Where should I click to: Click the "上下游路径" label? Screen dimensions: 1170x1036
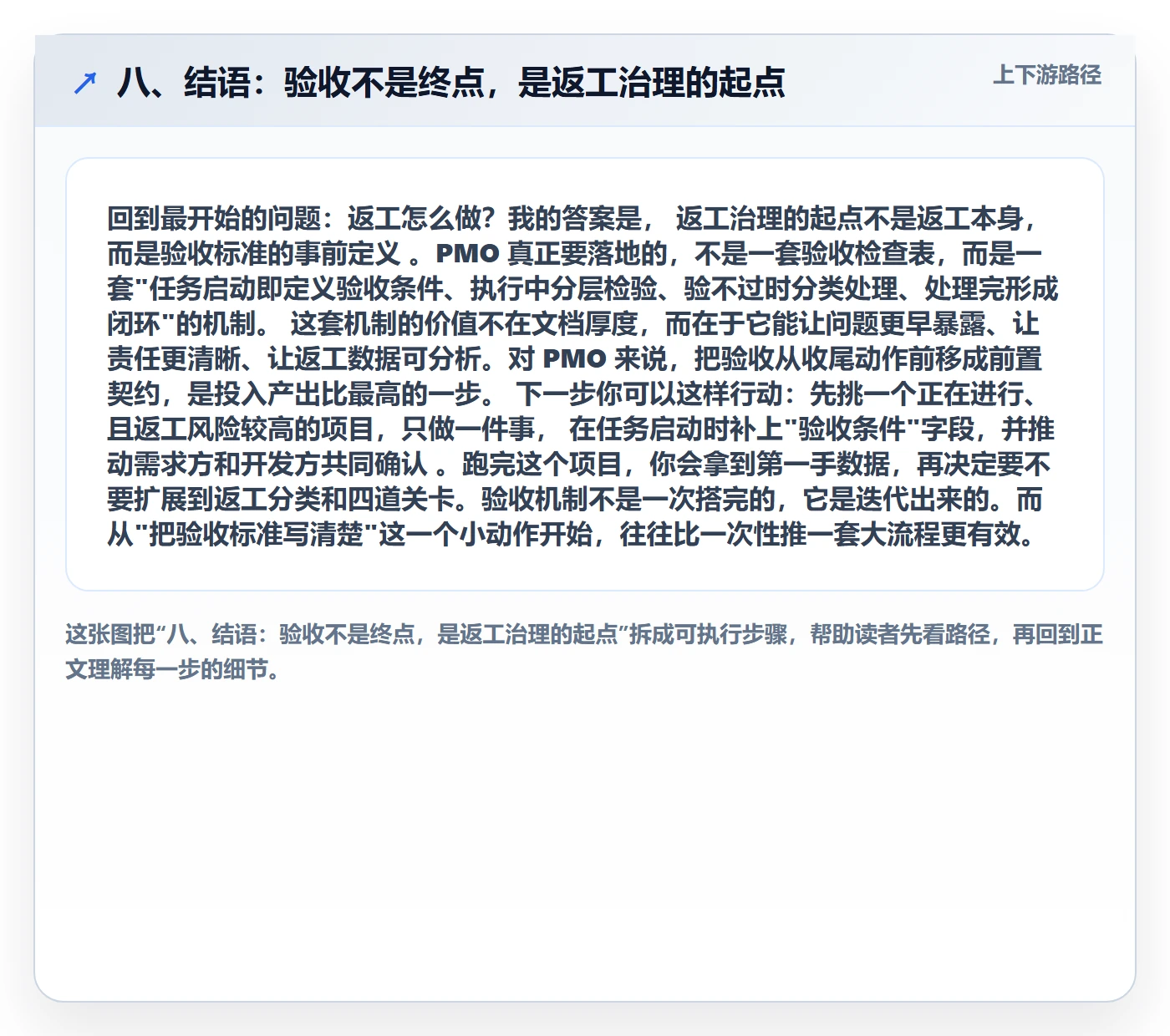[1047, 75]
